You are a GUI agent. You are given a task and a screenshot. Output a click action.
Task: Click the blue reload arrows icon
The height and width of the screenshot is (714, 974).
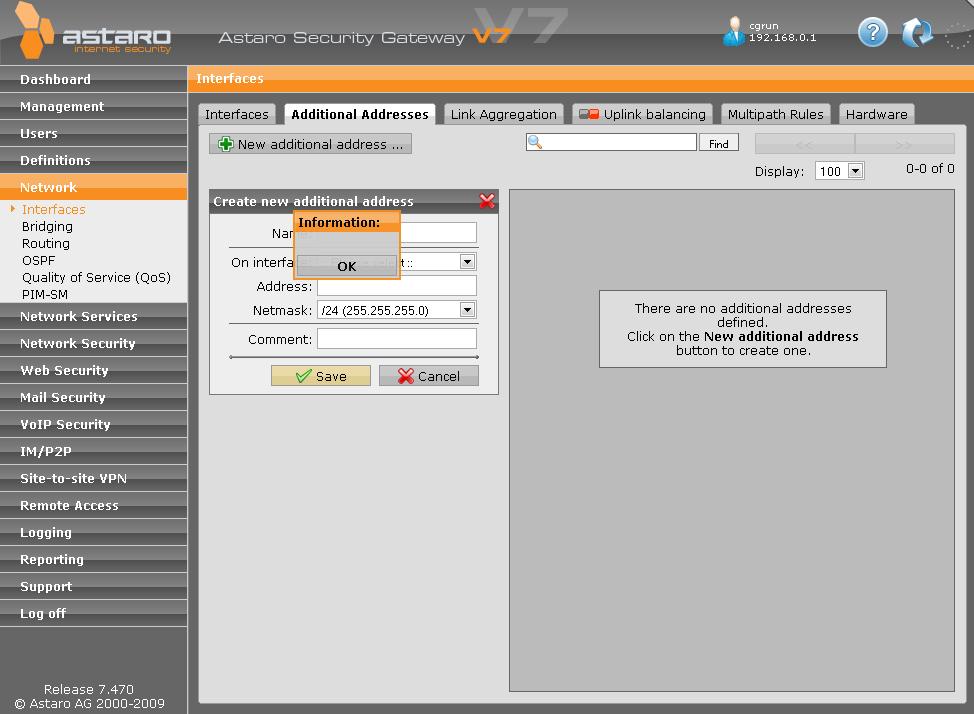[917, 32]
